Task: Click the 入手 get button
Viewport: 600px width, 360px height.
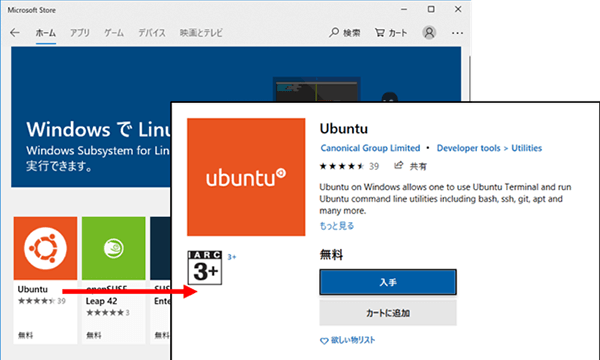Action: pos(388,282)
